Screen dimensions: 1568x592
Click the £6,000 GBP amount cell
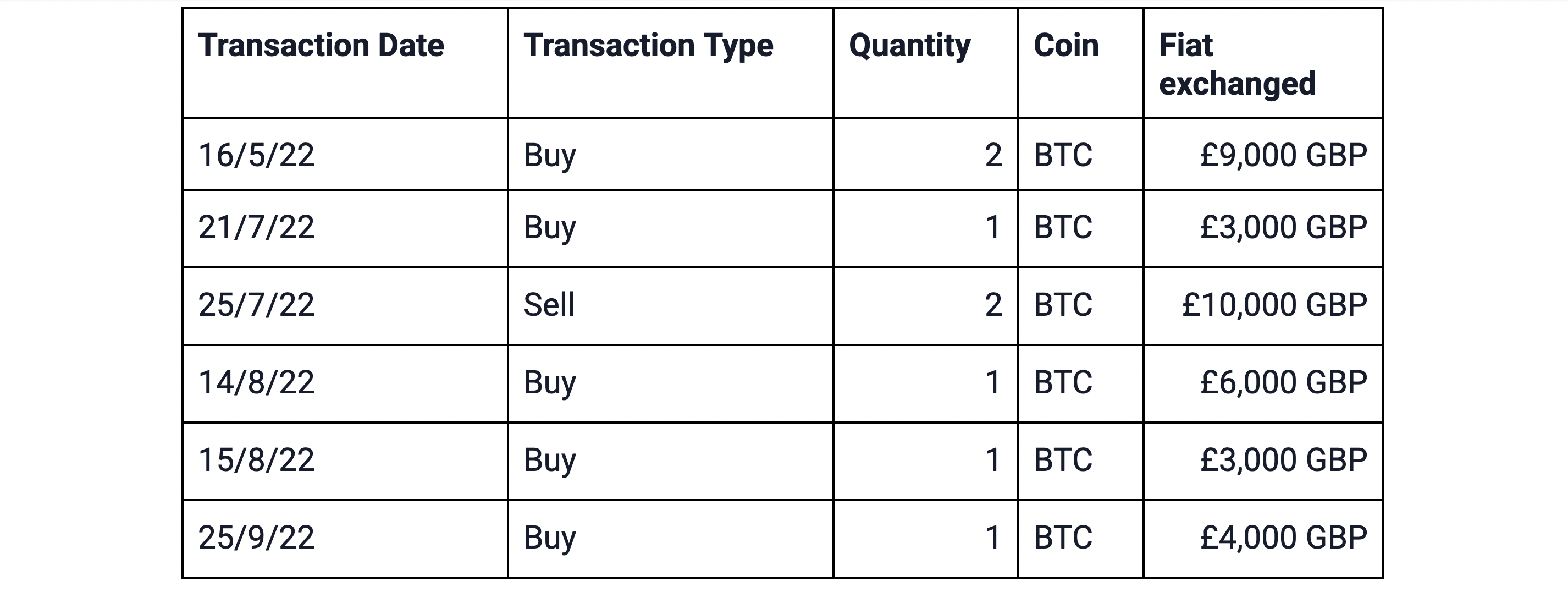click(1283, 382)
